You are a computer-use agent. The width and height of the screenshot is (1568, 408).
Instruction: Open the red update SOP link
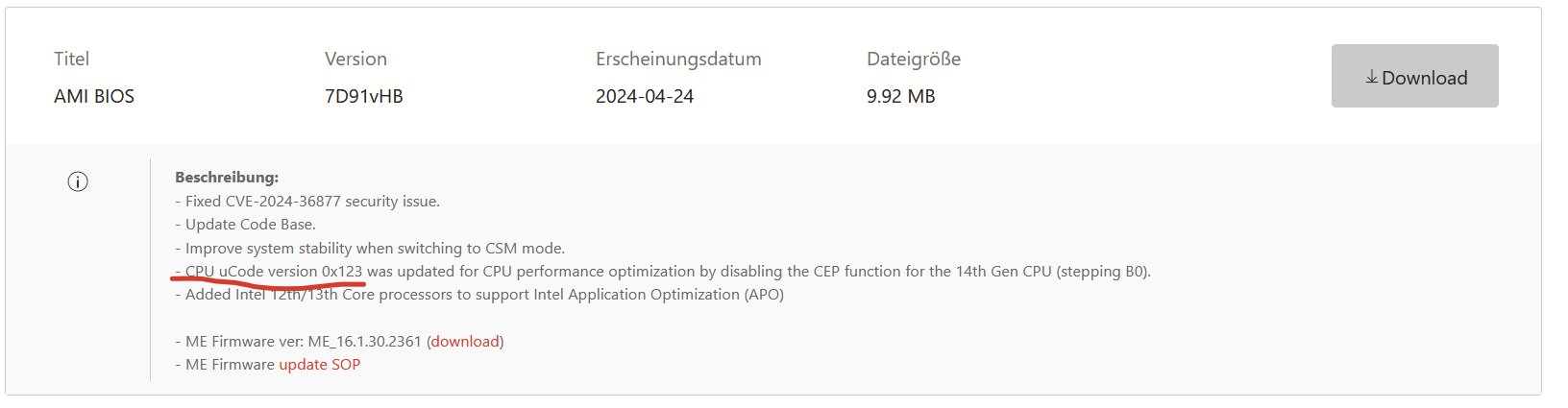click(319, 364)
